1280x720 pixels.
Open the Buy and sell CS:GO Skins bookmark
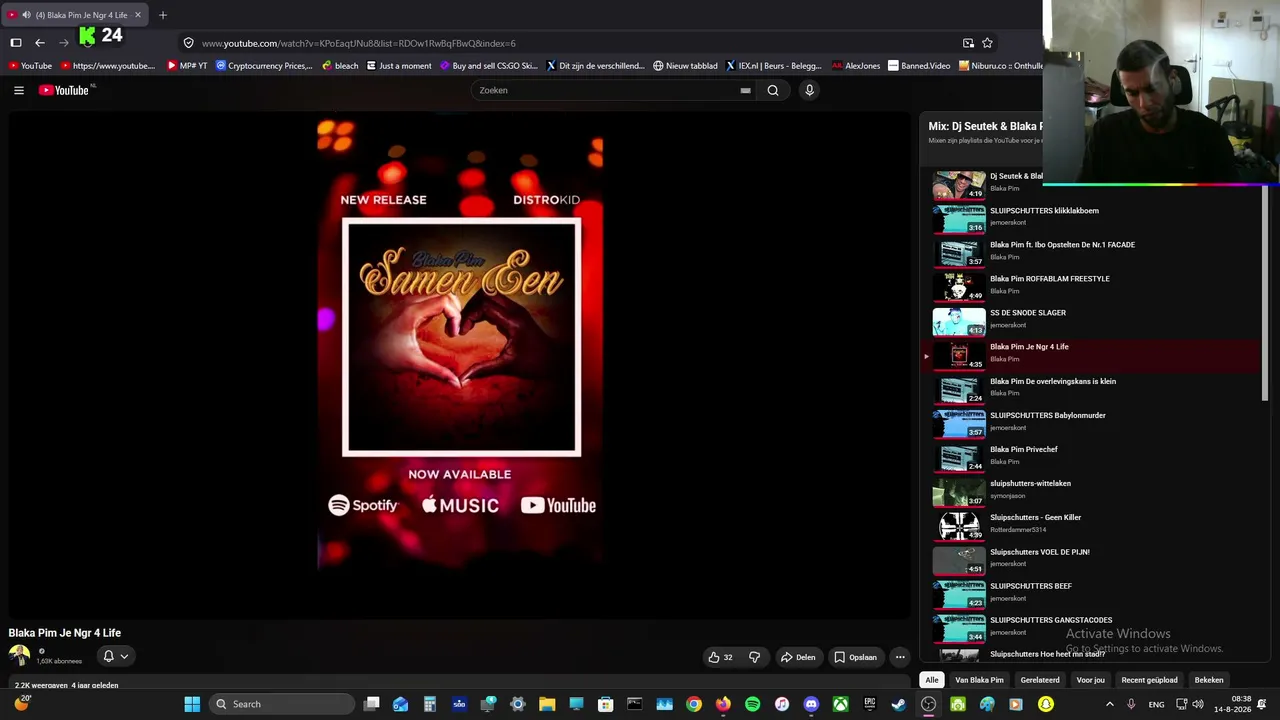pyautogui.click(x=489, y=66)
